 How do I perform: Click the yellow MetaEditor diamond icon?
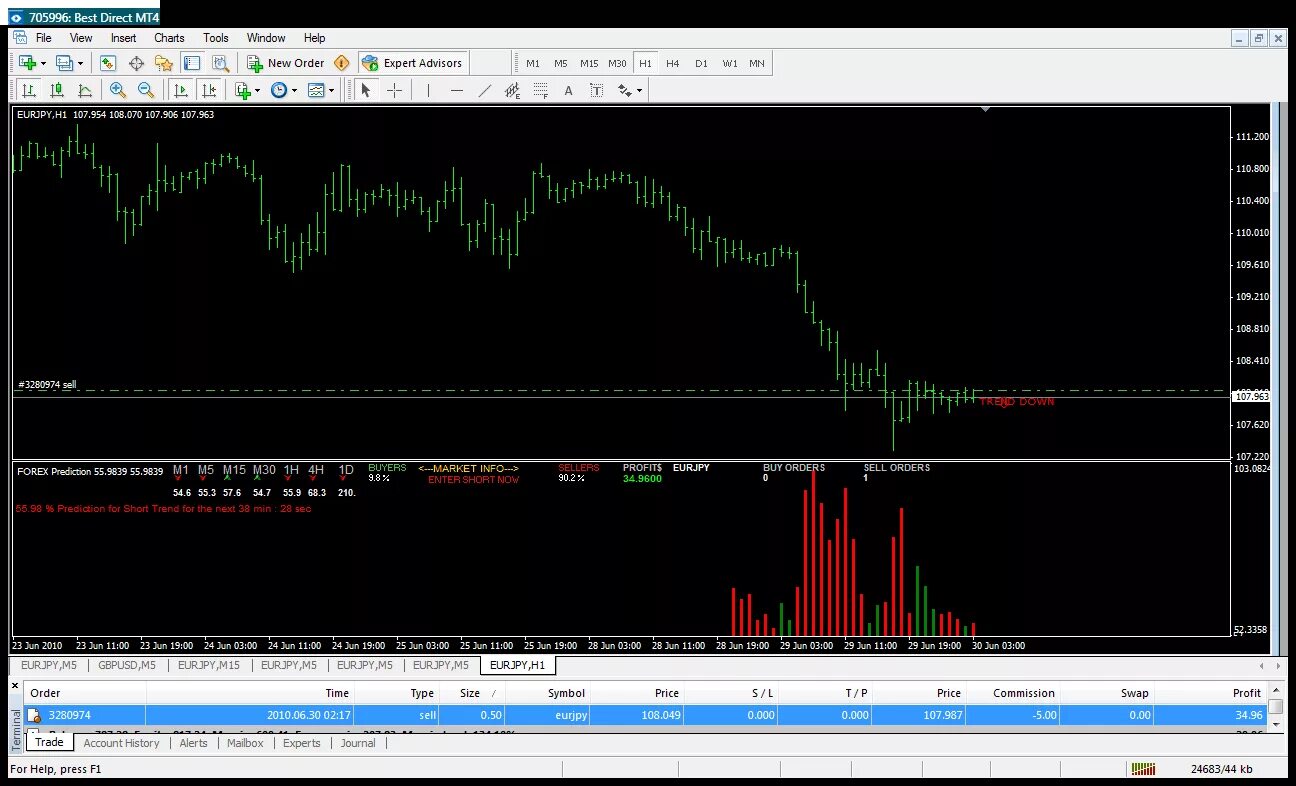[x=342, y=63]
